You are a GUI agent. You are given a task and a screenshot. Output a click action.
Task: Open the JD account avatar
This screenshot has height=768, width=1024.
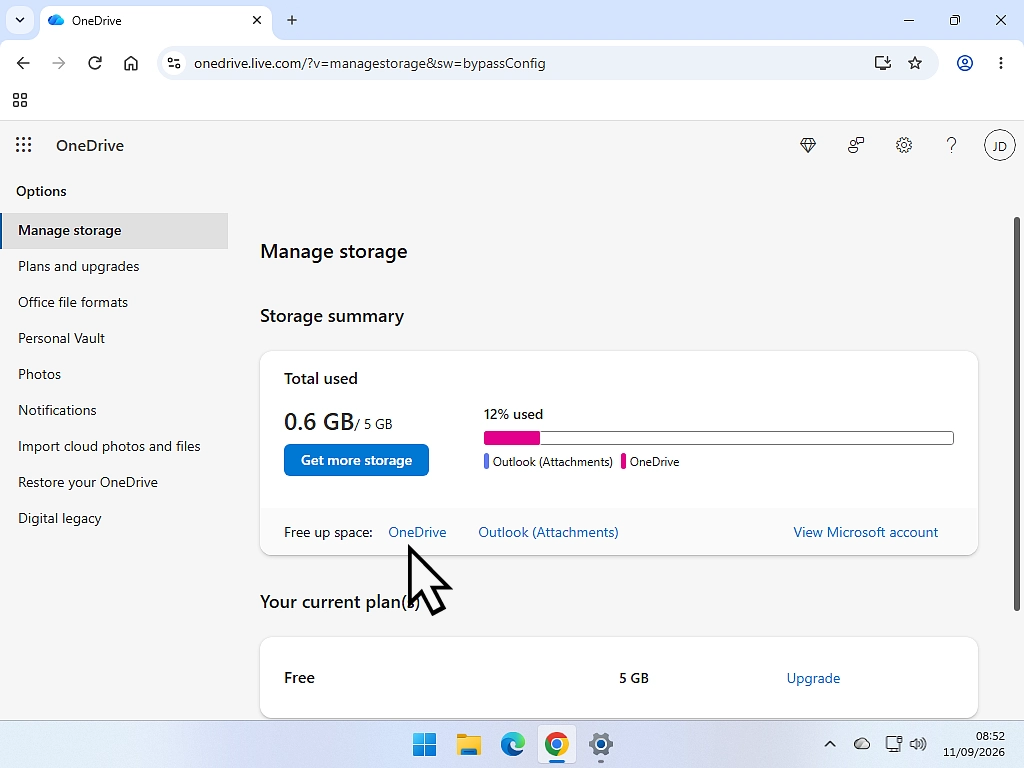[x=999, y=146]
